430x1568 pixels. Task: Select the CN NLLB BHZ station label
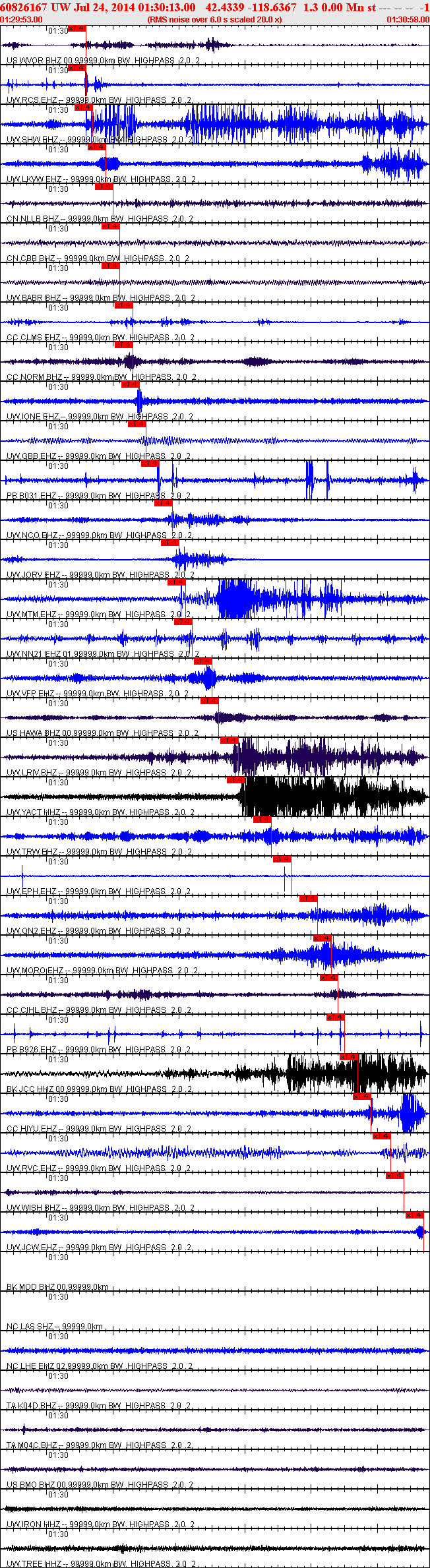click(100, 219)
